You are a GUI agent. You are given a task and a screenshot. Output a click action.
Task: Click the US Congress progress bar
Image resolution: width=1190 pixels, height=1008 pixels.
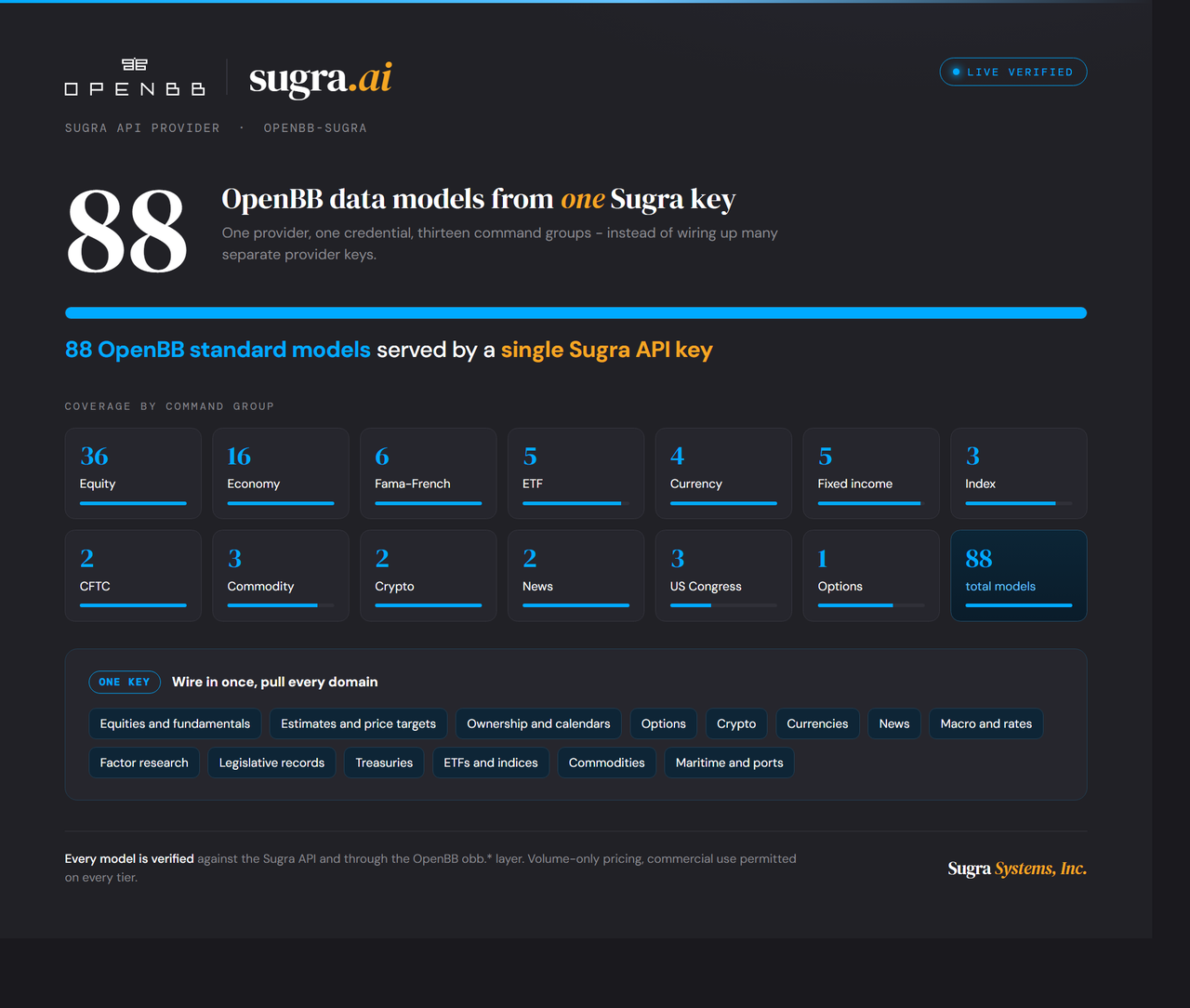[723, 605]
